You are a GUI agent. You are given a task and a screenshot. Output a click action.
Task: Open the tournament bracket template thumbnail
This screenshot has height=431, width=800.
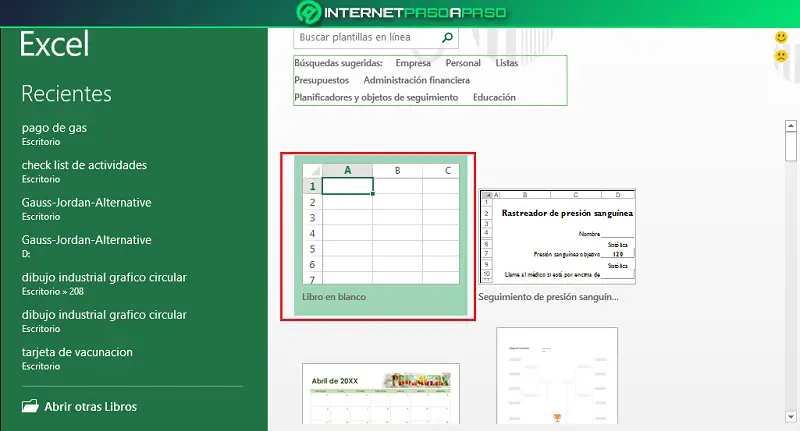click(557, 376)
